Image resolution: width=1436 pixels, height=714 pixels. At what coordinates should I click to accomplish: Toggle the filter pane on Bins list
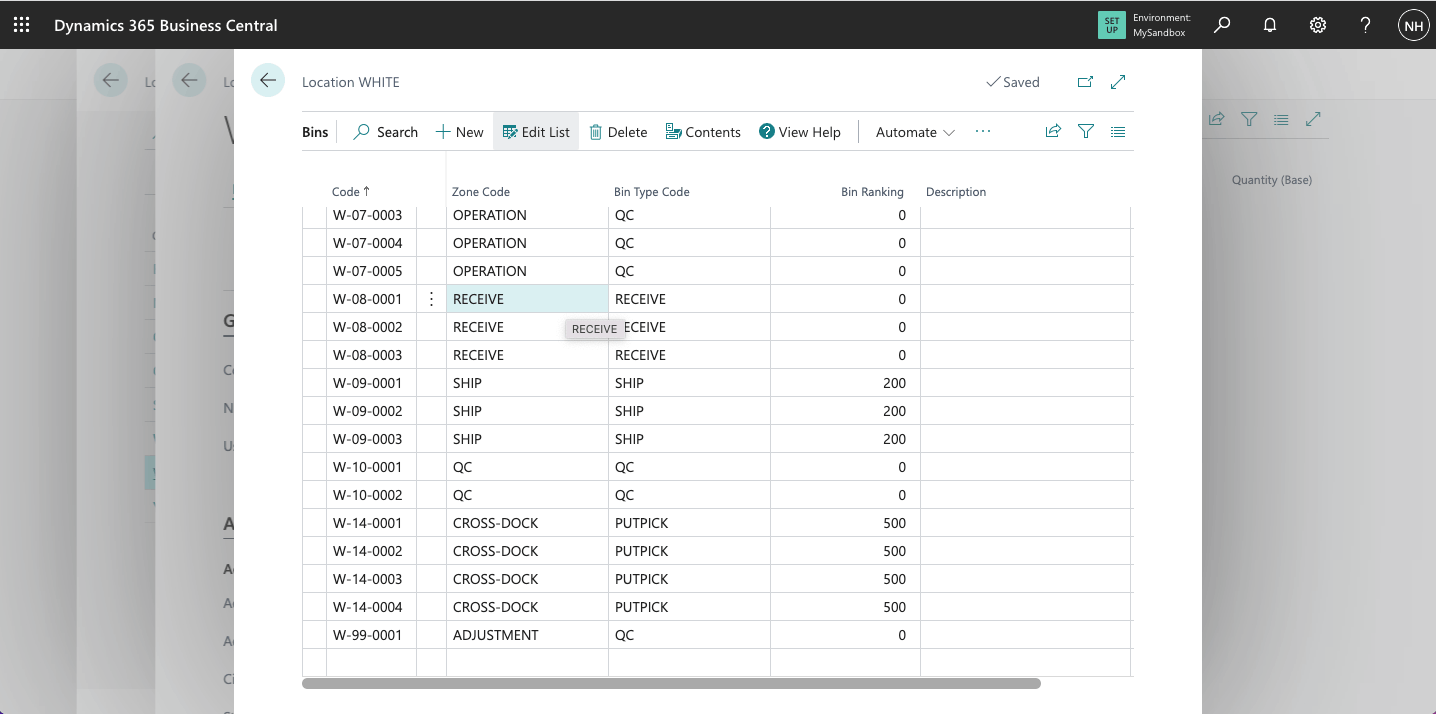[x=1086, y=131]
